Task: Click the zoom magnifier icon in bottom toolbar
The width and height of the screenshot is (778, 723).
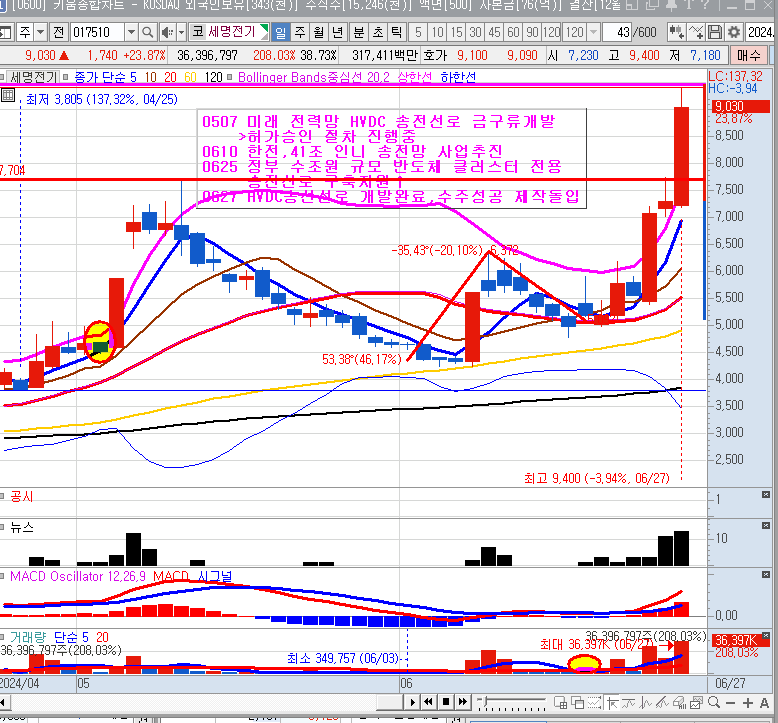Action: [x=714, y=703]
